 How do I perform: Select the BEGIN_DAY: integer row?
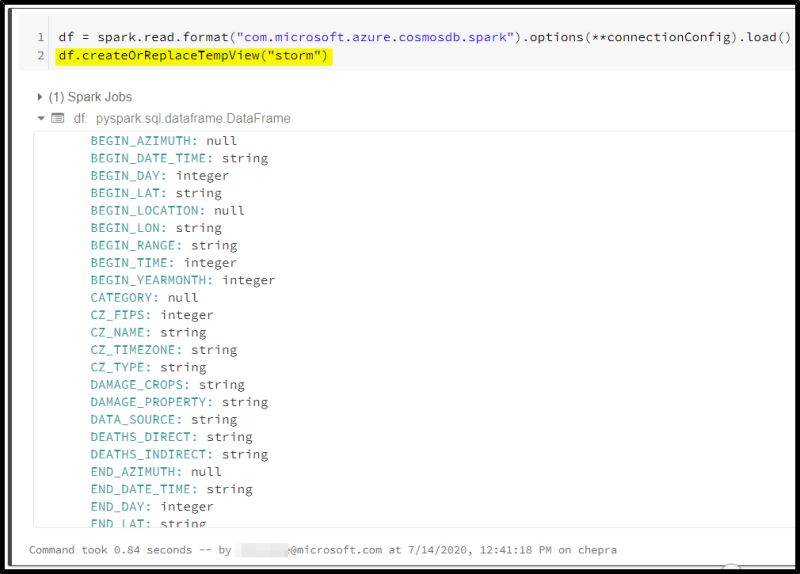[160, 176]
